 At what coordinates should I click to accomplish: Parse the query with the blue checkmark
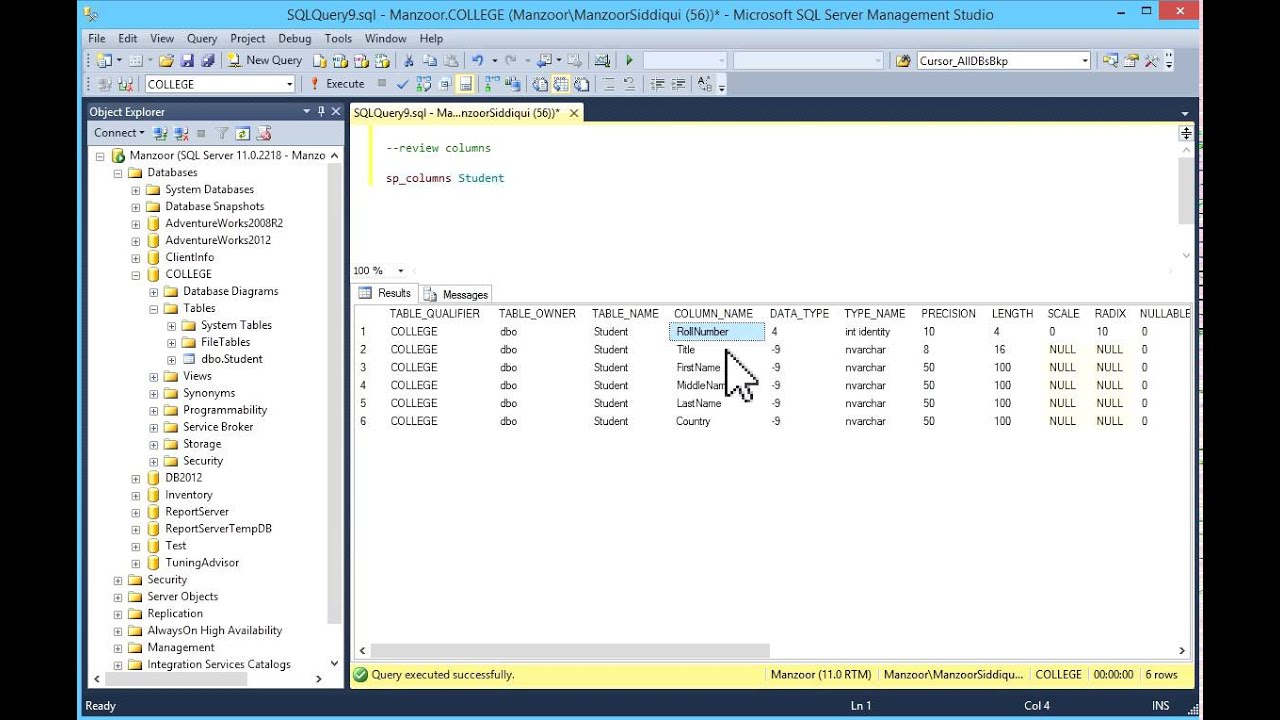[402, 84]
